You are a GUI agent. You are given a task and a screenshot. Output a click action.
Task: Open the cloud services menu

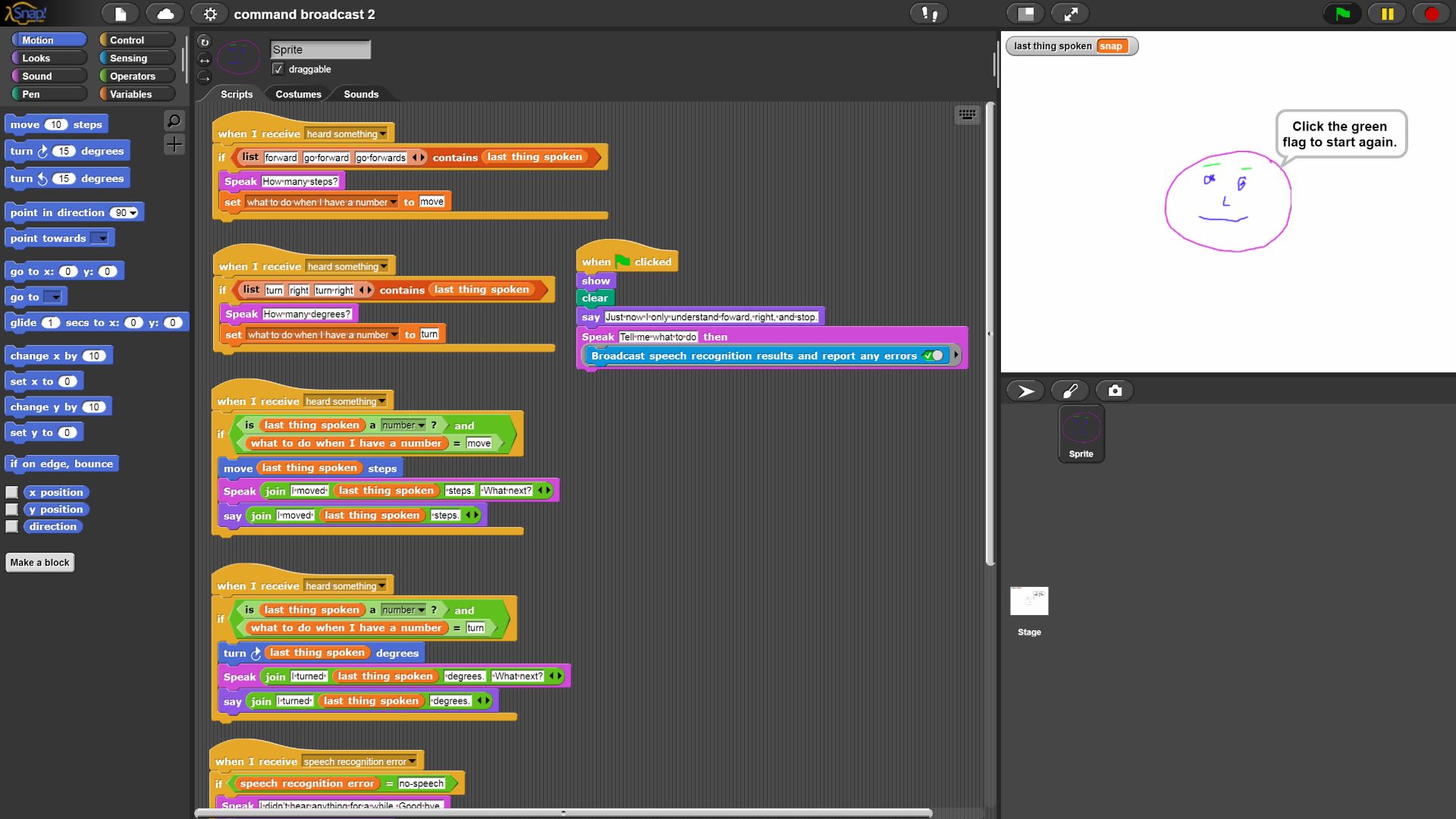(165, 14)
